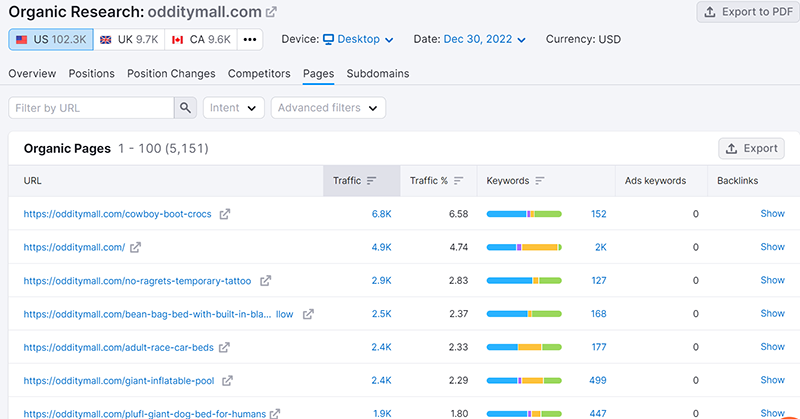
Task: Click the 6.8K traffic value
Action: (x=382, y=214)
